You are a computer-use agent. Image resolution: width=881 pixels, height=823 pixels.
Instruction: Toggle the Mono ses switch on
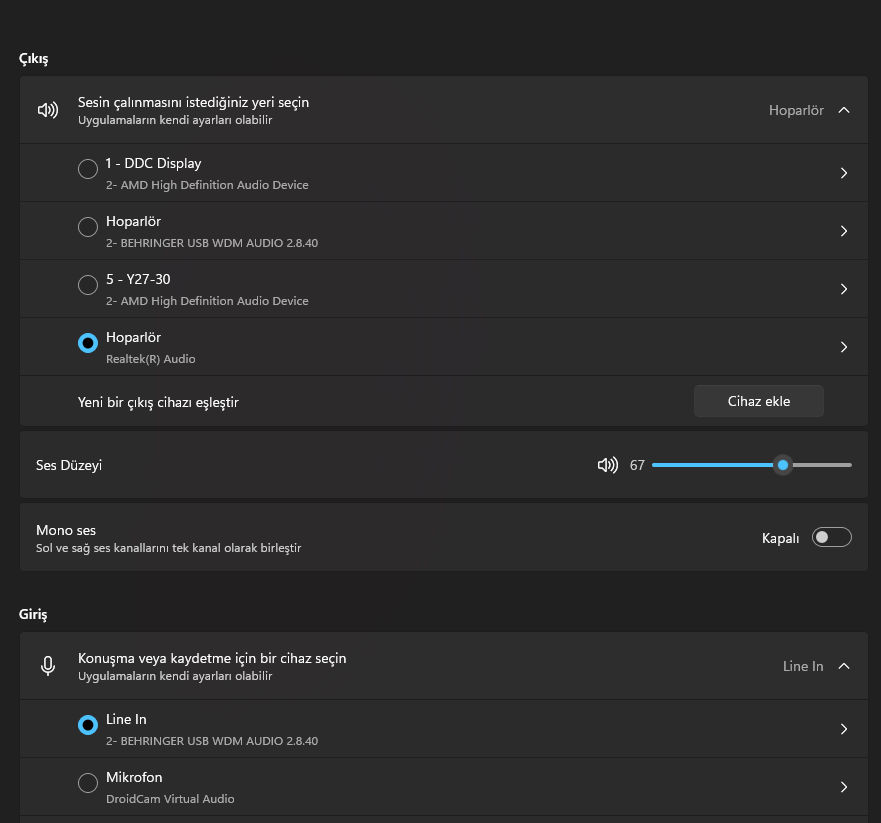pyautogui.click(x=832, y=538)
